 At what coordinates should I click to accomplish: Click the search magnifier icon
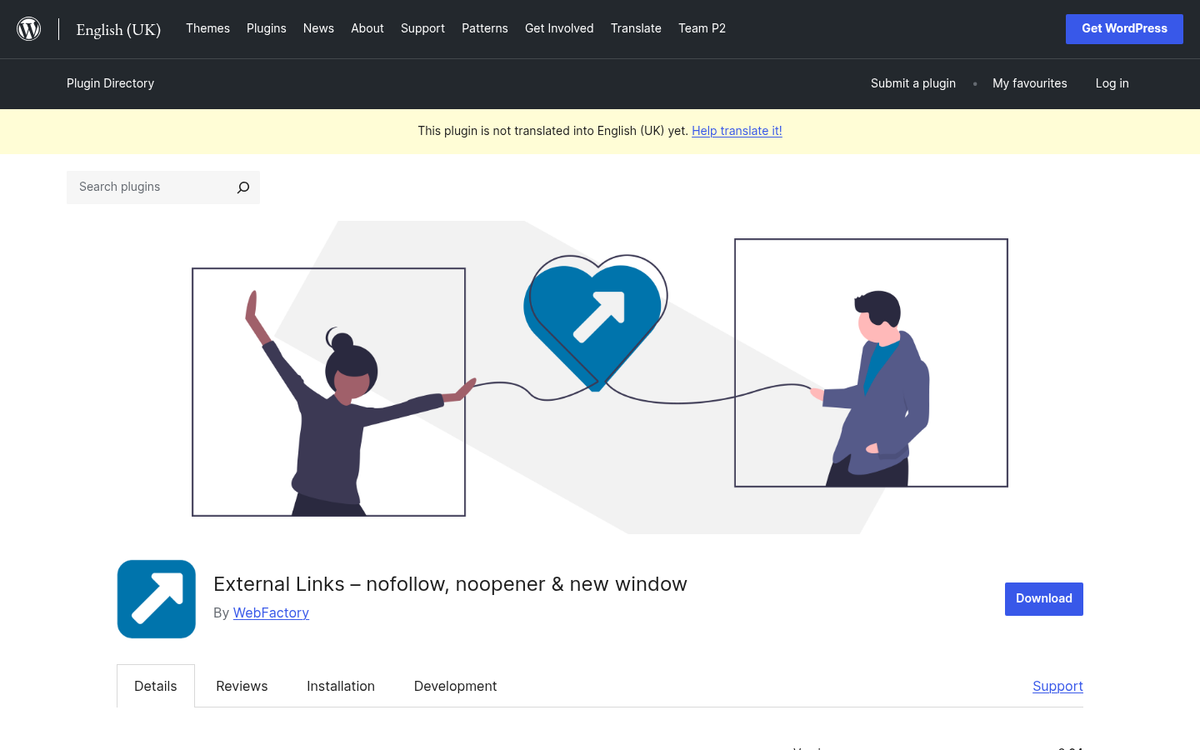(243, 187)
